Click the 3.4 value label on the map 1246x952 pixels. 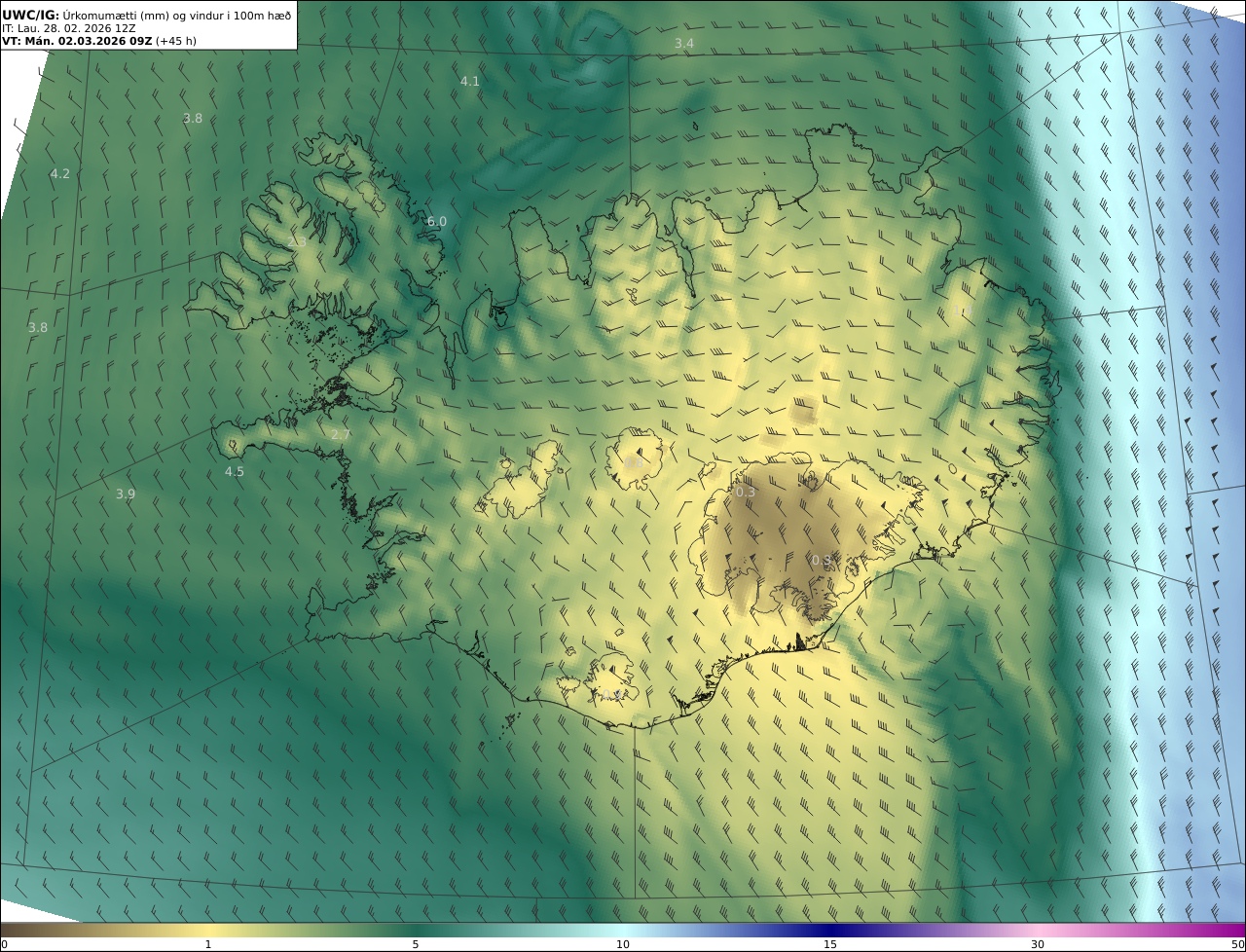coord(684,44)
